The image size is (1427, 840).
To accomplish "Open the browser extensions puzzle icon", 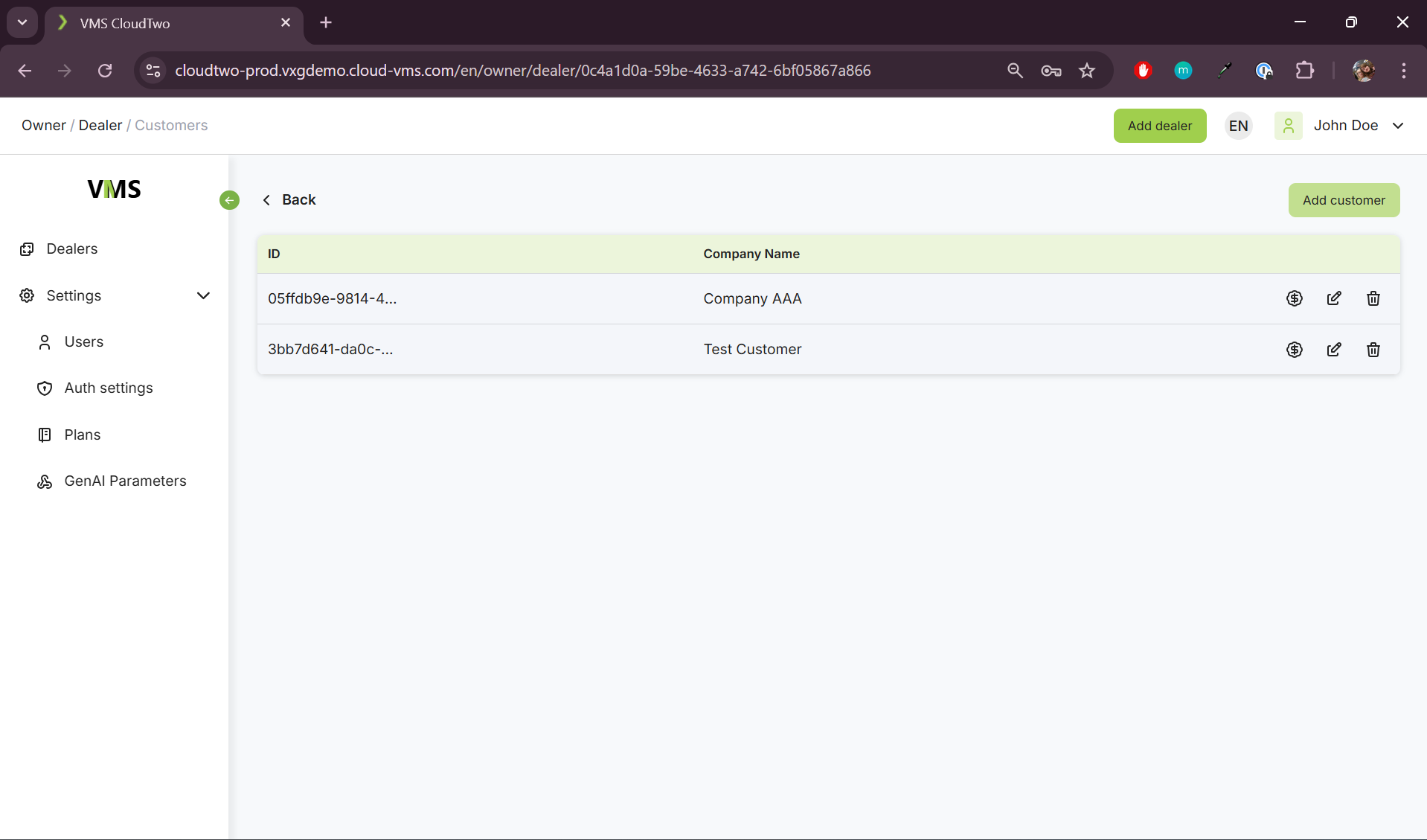I will pos(1304,71).
